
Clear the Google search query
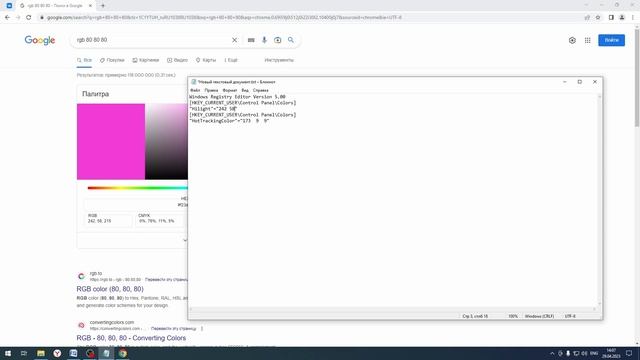point(234,40)
